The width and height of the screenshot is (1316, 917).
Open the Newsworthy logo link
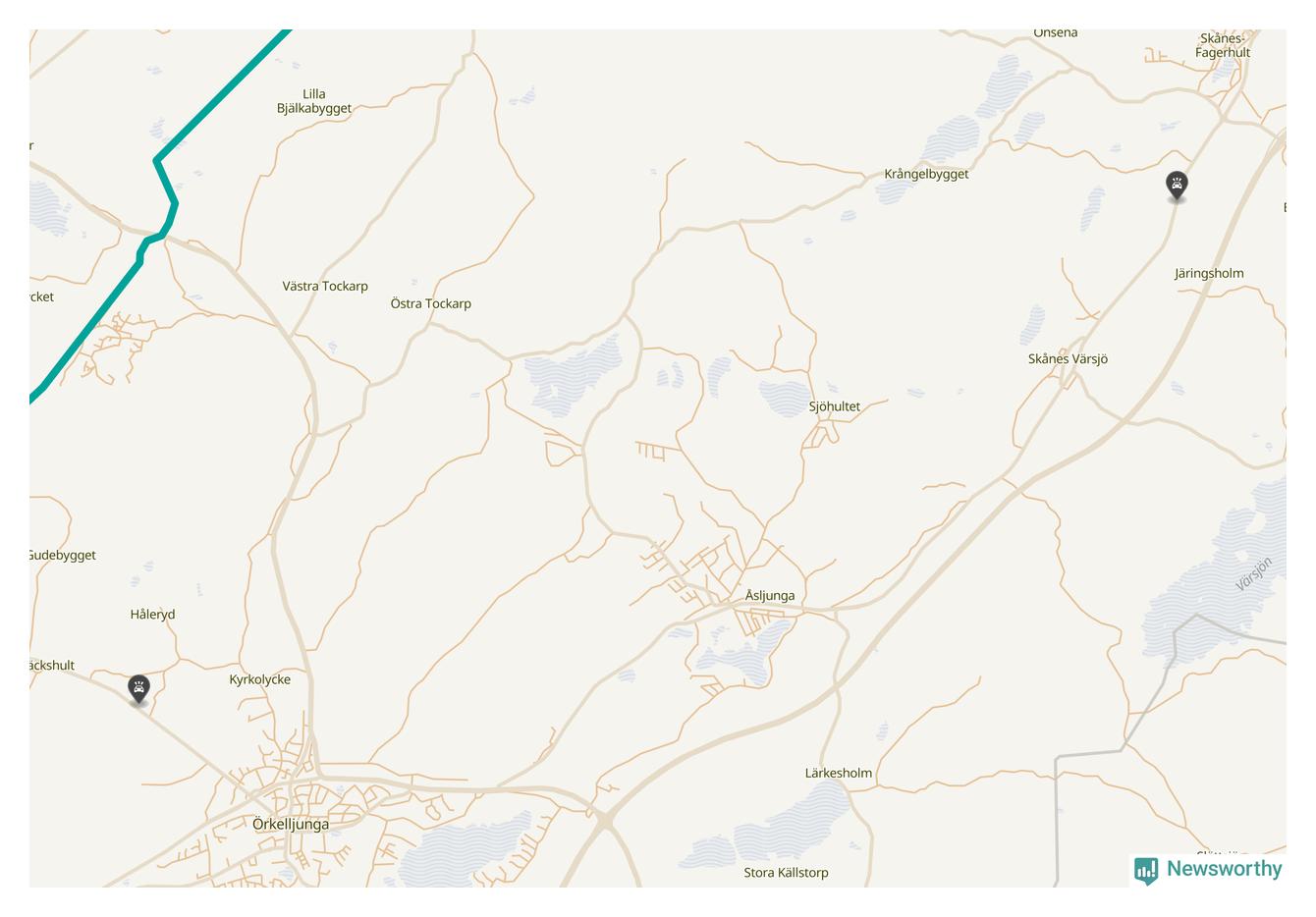point(1208,870)
